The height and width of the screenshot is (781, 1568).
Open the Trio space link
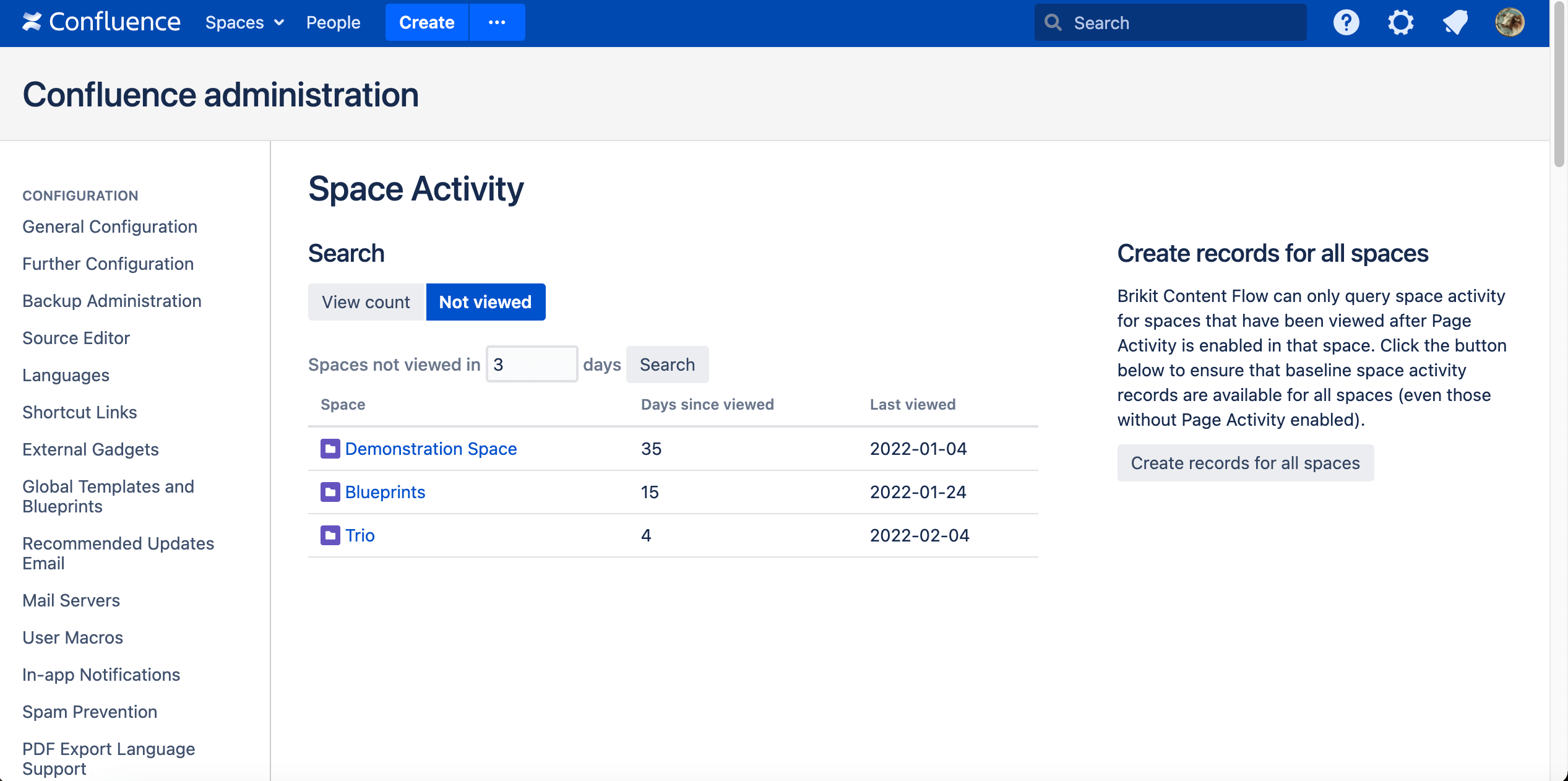360,535
